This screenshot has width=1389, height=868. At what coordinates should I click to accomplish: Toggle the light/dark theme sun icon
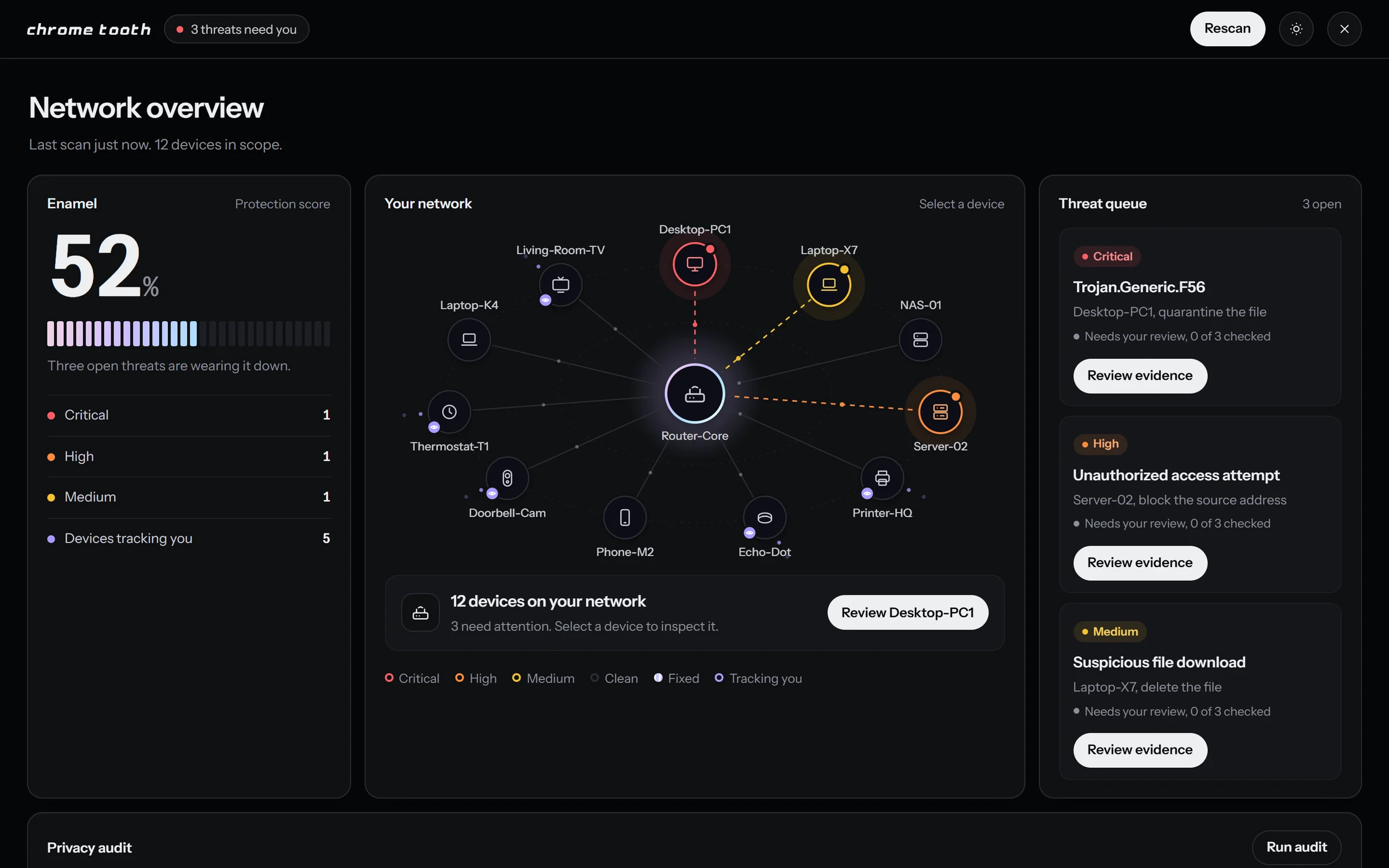click(1296, 29)
